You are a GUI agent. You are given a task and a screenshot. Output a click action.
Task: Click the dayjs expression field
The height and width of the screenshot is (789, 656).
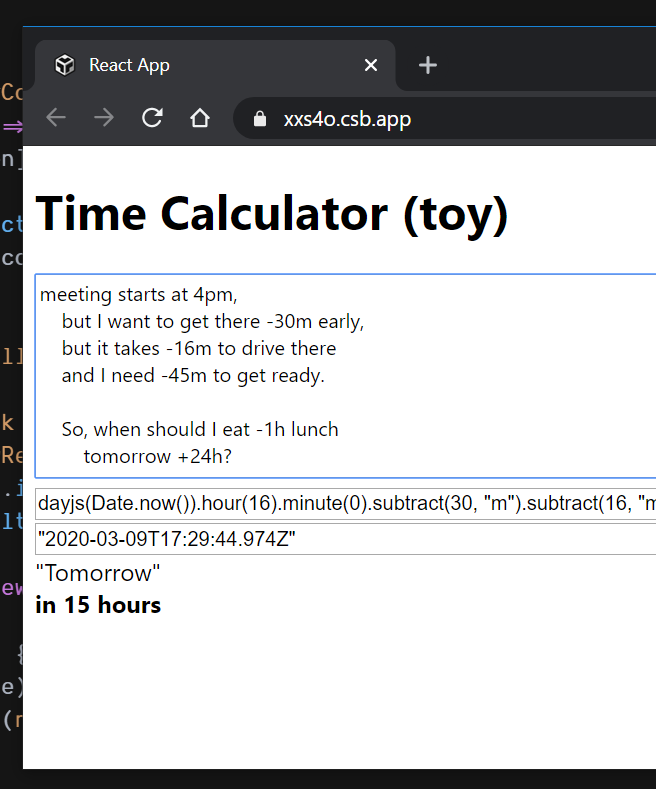[345, 503]
